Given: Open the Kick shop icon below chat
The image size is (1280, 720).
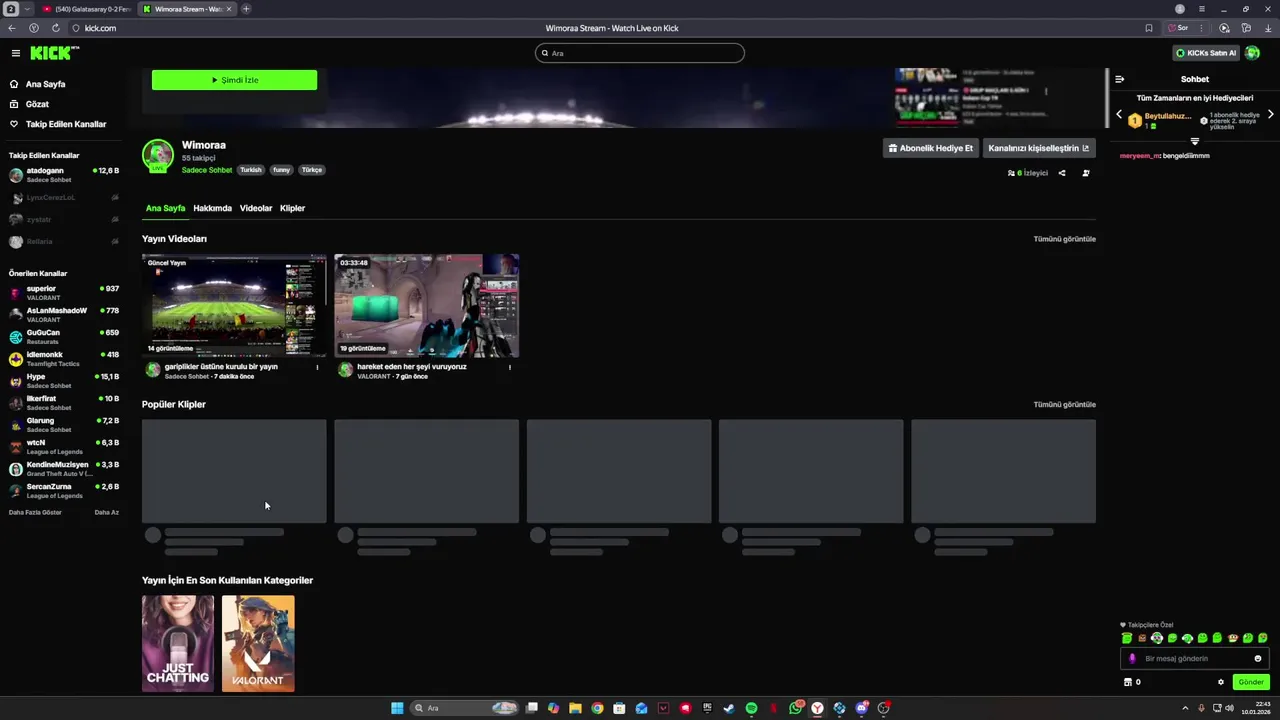Looking at the screenshot, I should click(1128, 682).
